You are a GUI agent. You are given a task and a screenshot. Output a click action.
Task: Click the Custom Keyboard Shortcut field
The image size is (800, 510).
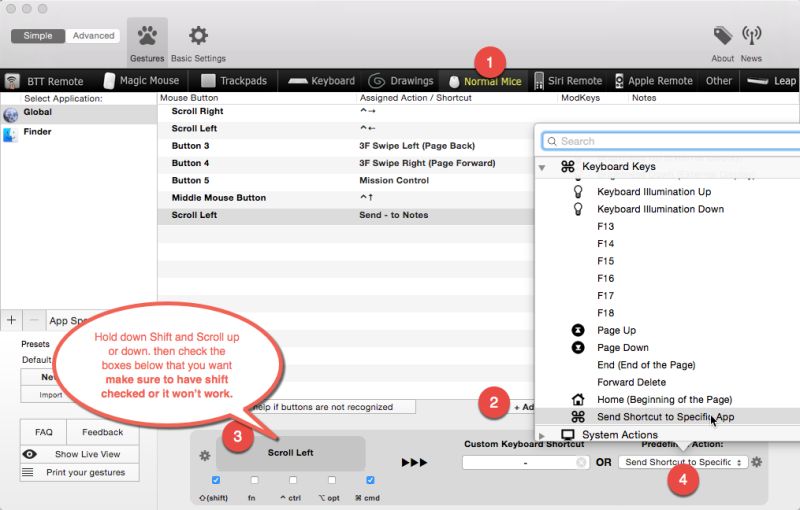click(525, 462)
